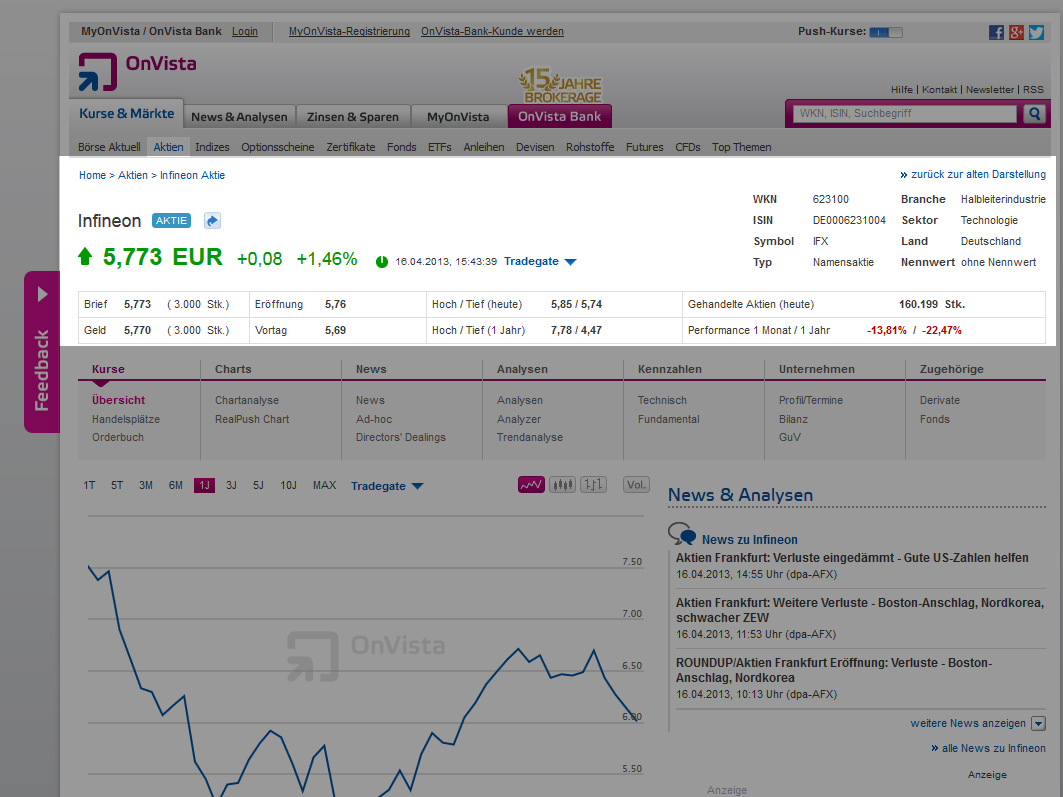This screenshot has width=1063, height=797.
Task: Click the search magnifier button
Action: (x=1034, y=114)
